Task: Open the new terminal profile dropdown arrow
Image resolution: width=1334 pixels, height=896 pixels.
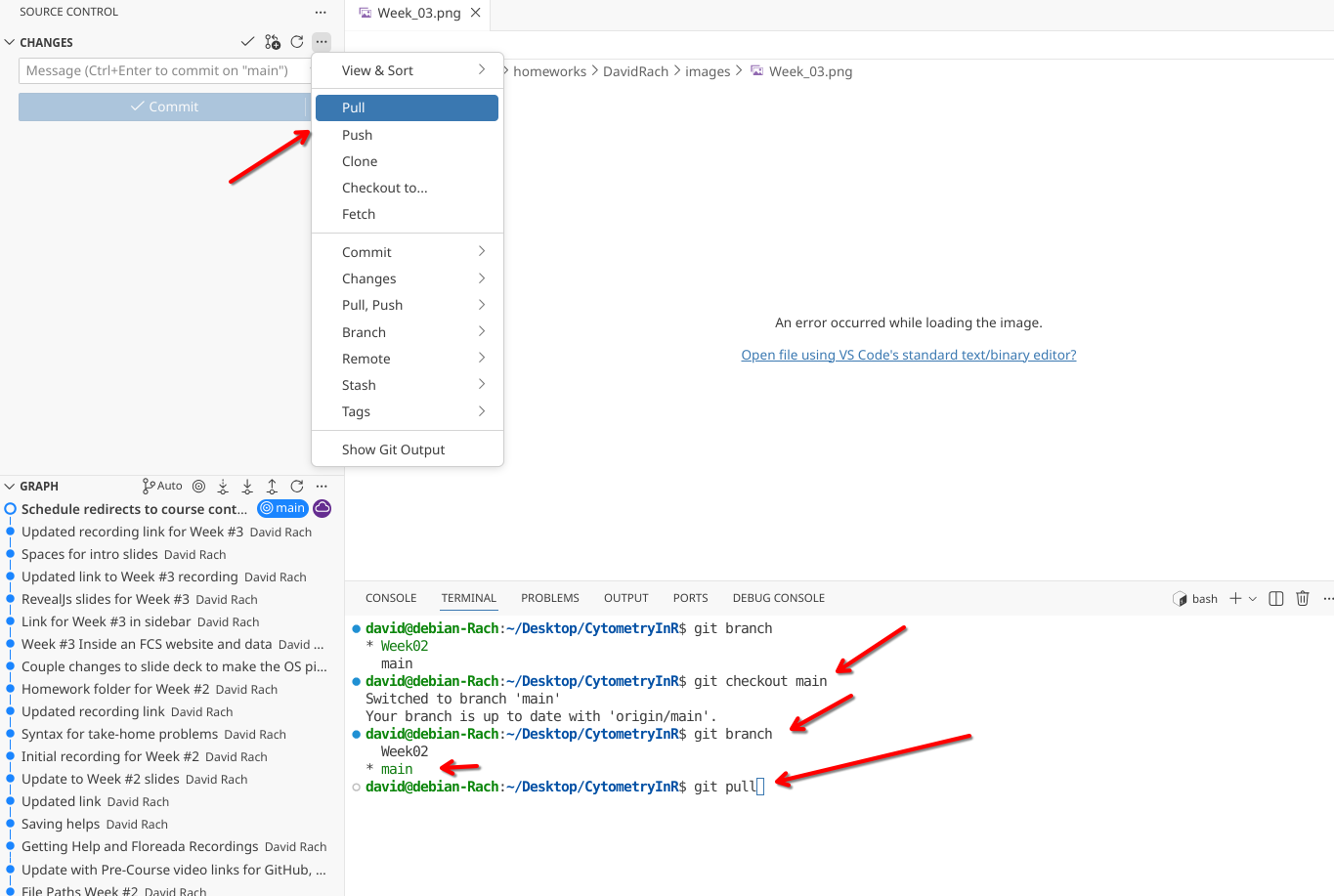Action: 1253,599
